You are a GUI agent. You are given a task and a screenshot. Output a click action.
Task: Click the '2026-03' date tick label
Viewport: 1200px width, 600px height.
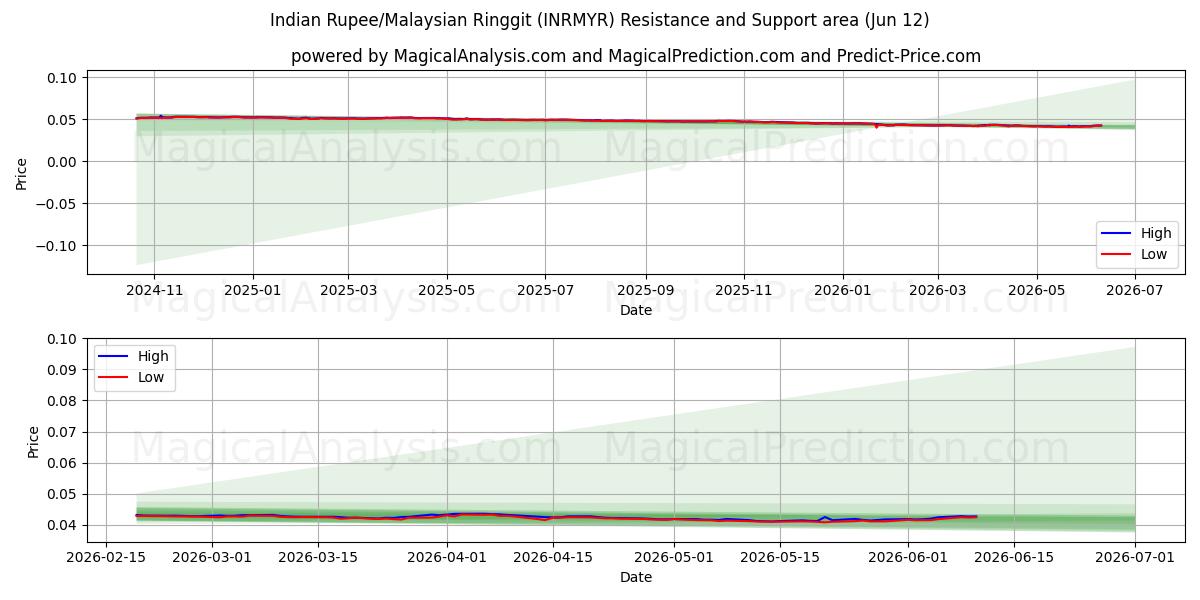937,290
